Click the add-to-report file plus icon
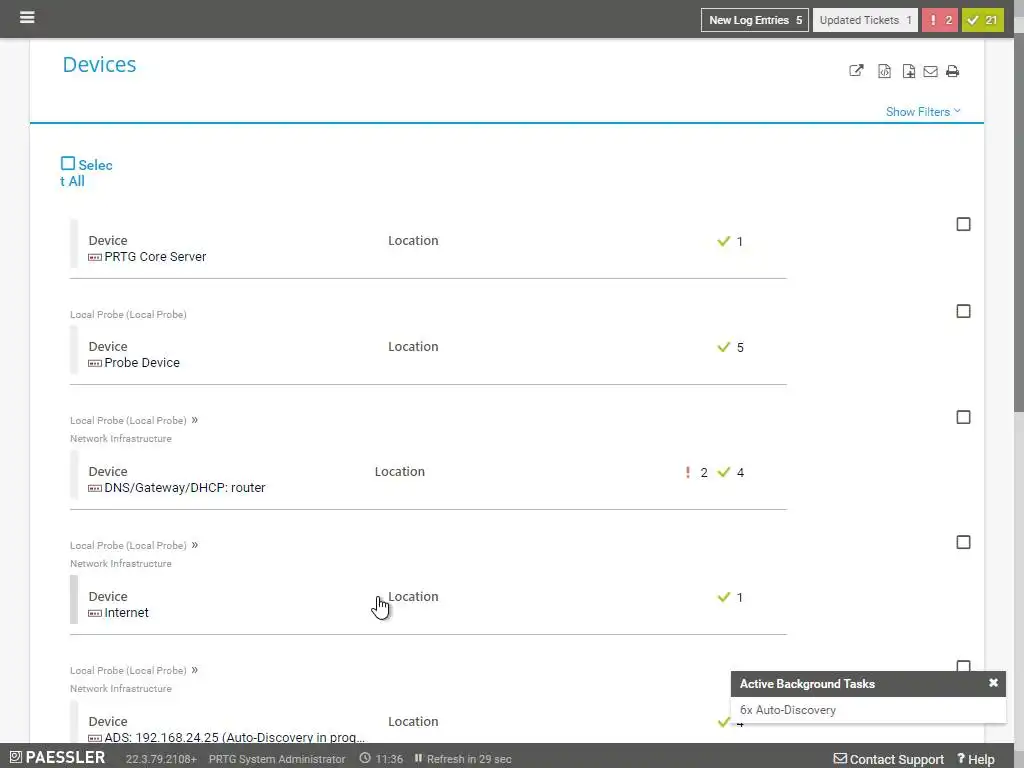This screenshot has width=1024, height=768. pos(908,71)
